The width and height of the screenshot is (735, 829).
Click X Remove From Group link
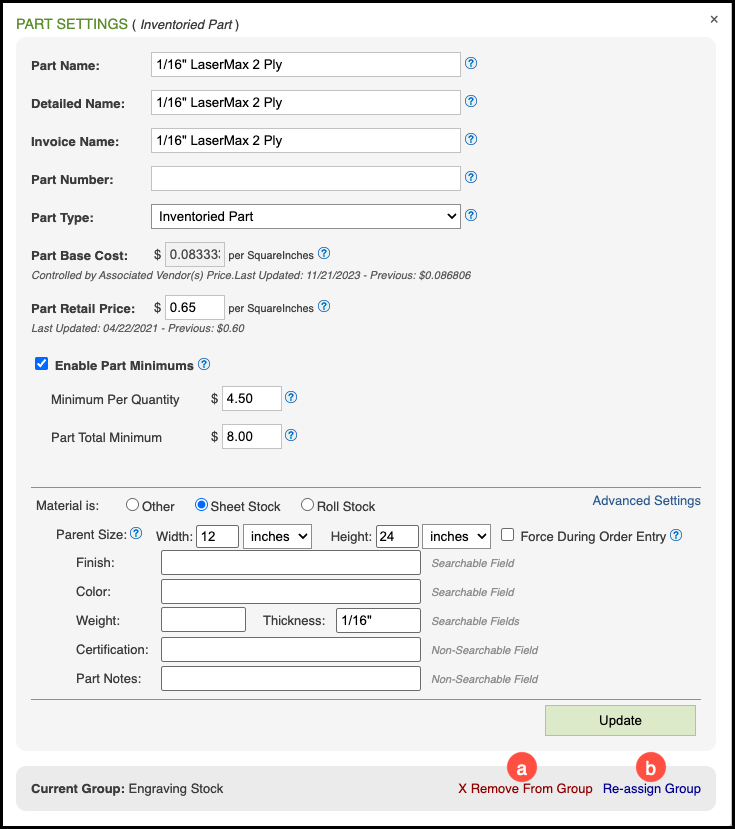tap(525, 789)
